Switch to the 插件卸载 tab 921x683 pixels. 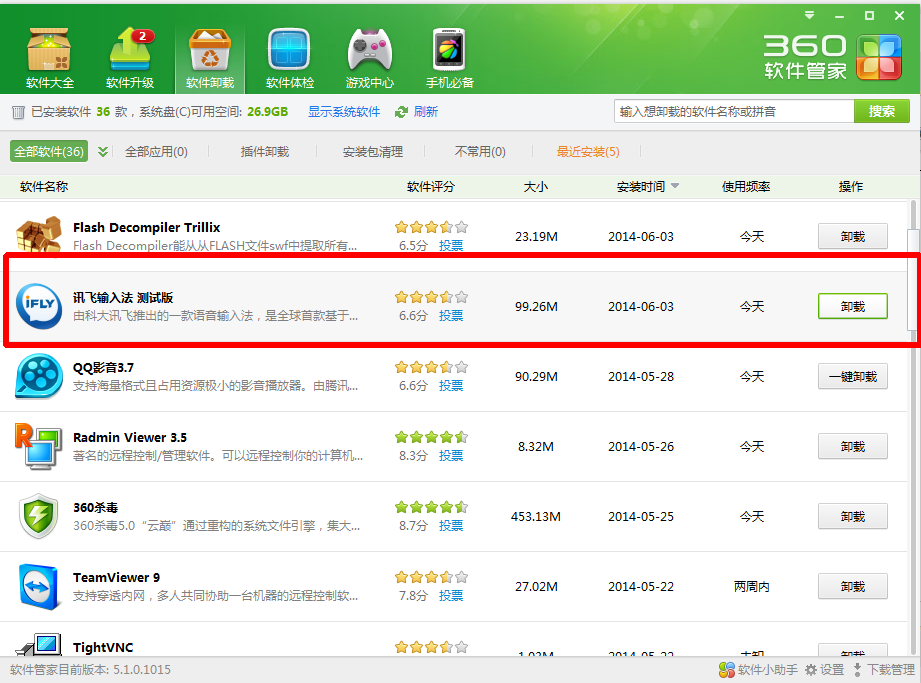pyautogui.click(x=265, y=152)
